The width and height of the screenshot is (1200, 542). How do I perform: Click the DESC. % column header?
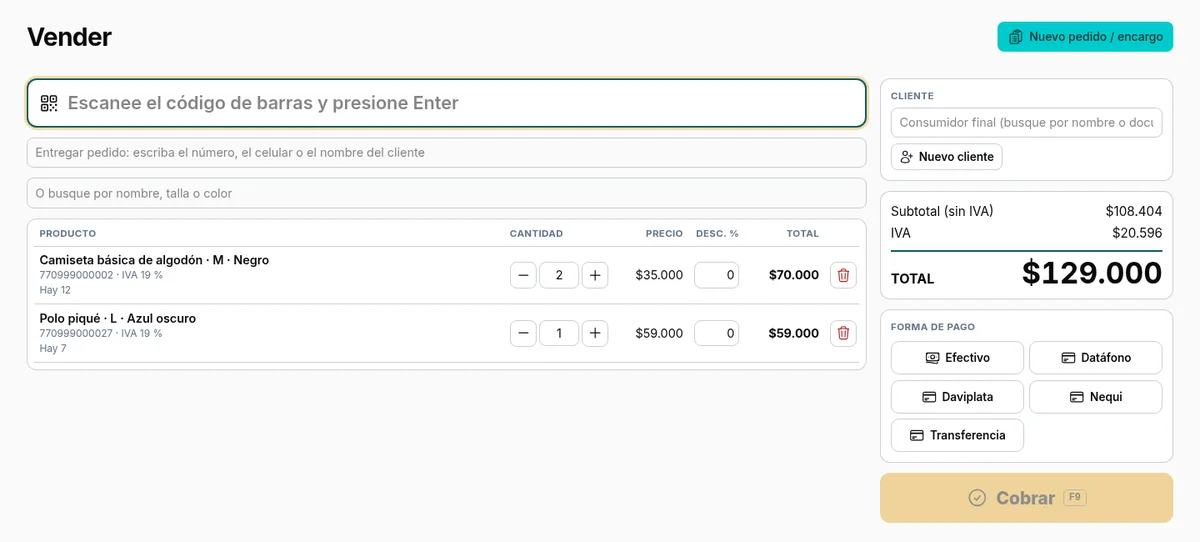point(717,234)
